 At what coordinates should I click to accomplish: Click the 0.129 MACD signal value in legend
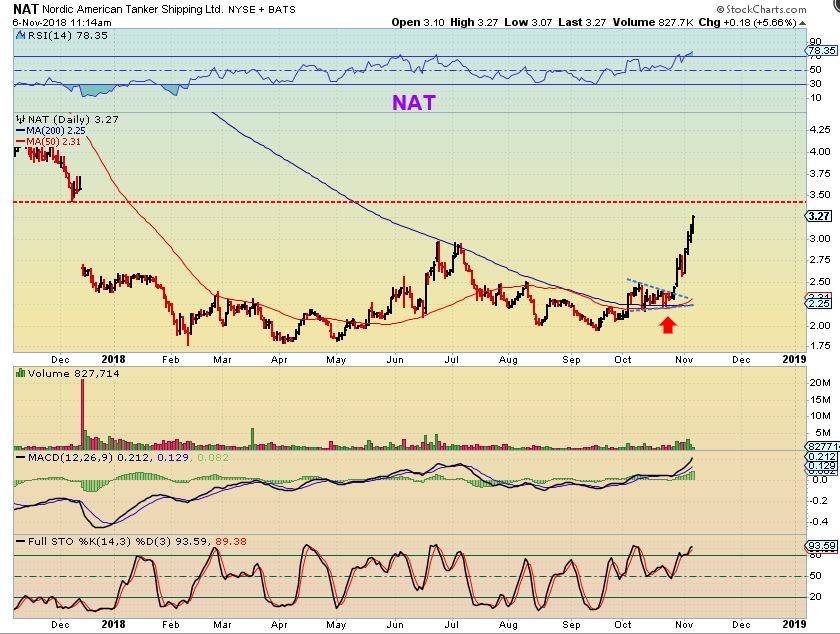pyautogui.click(x=172, y=458)
